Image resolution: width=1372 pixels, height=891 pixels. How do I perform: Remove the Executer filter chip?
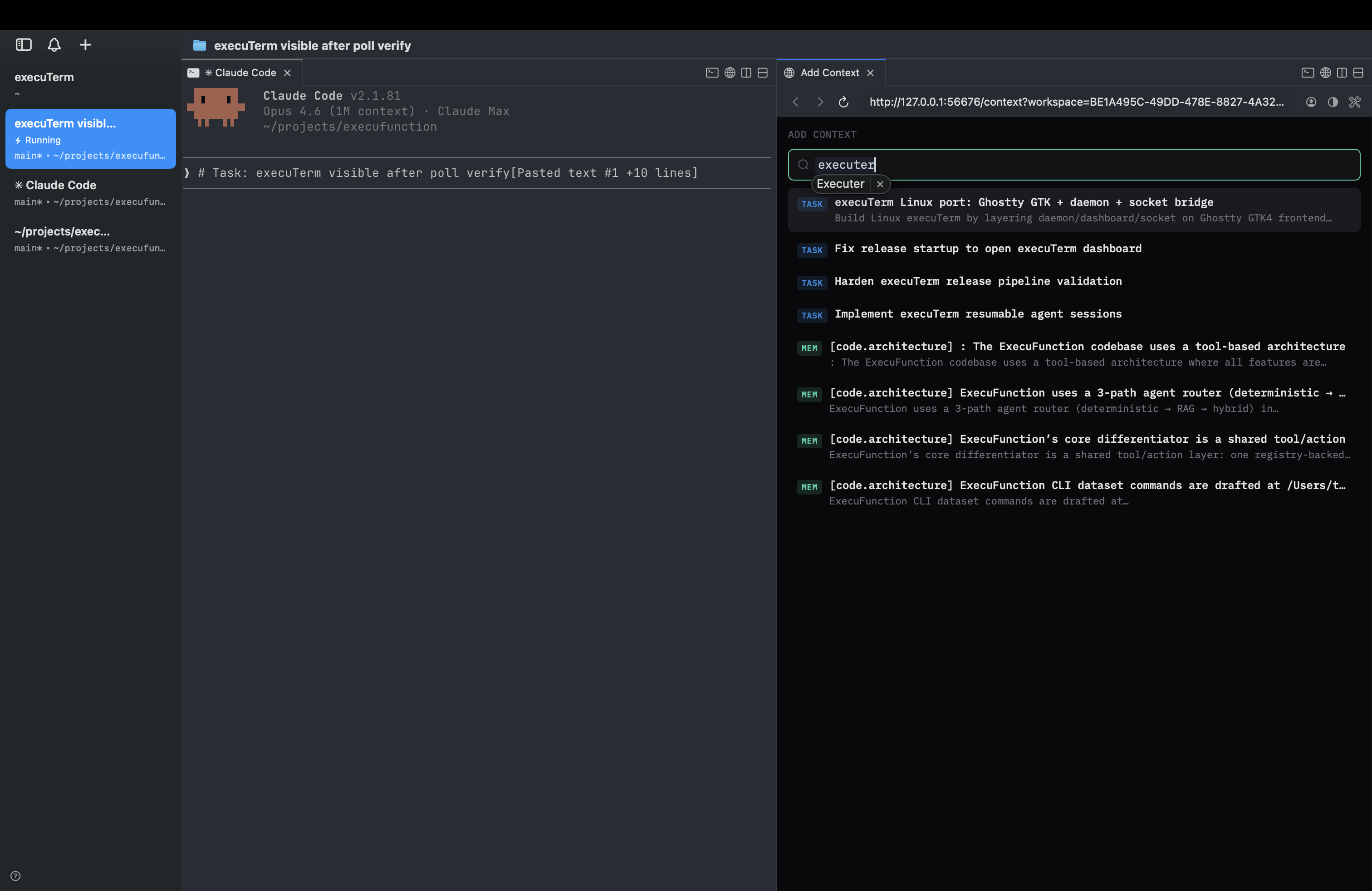[x=880, y=184]
